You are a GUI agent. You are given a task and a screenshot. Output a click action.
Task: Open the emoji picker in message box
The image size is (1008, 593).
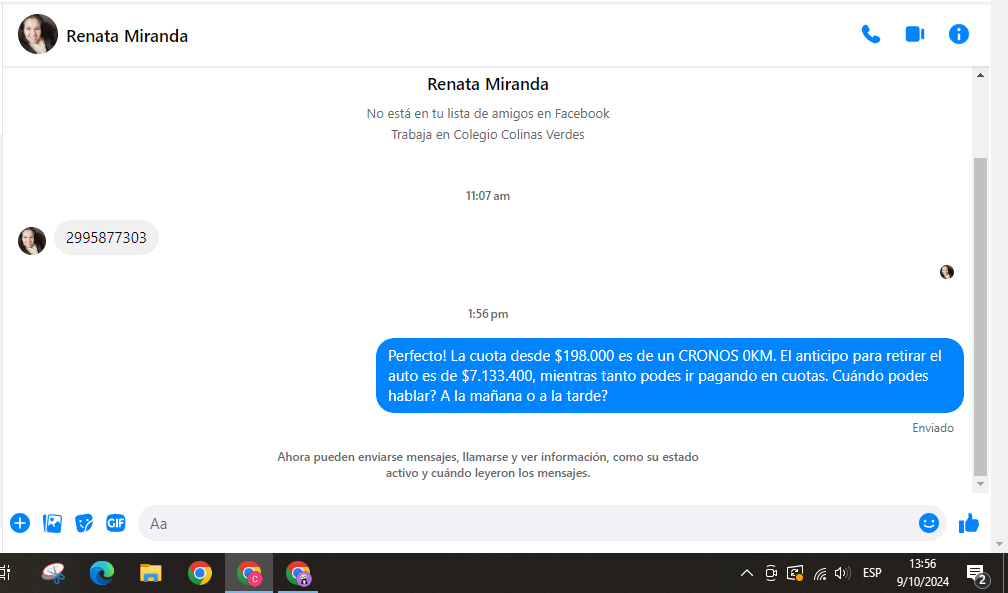click(x=928, y=523)
